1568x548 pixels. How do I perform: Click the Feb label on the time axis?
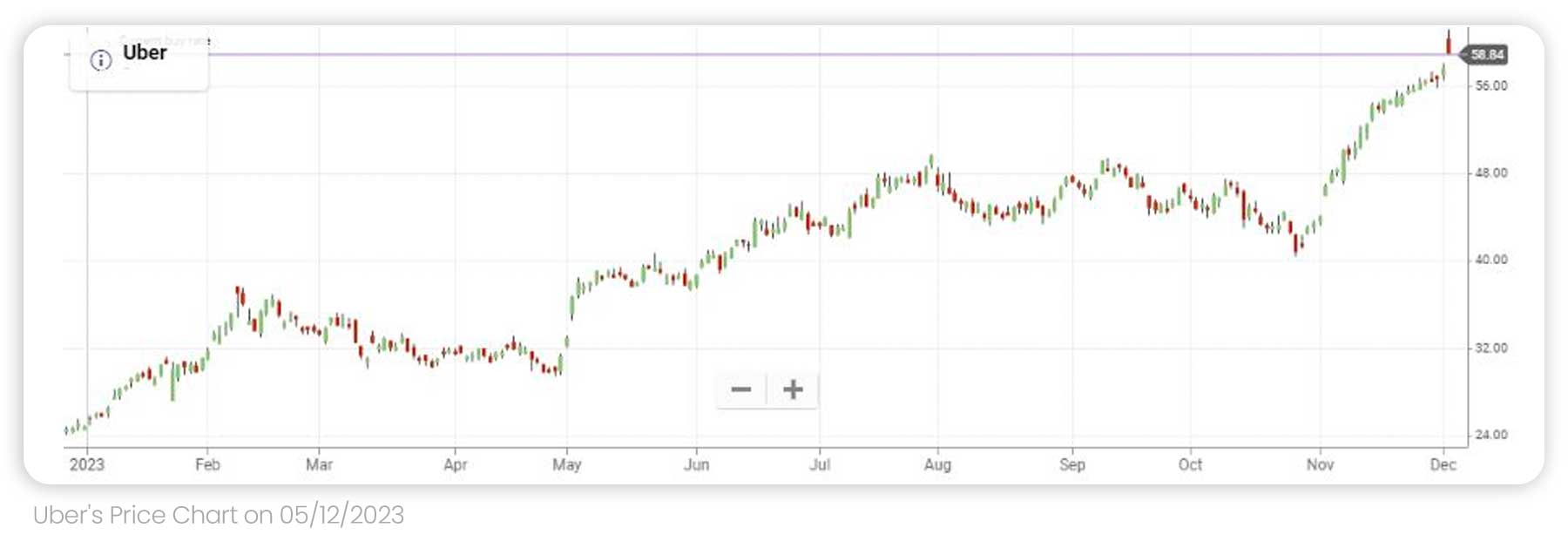click(207, 464)
